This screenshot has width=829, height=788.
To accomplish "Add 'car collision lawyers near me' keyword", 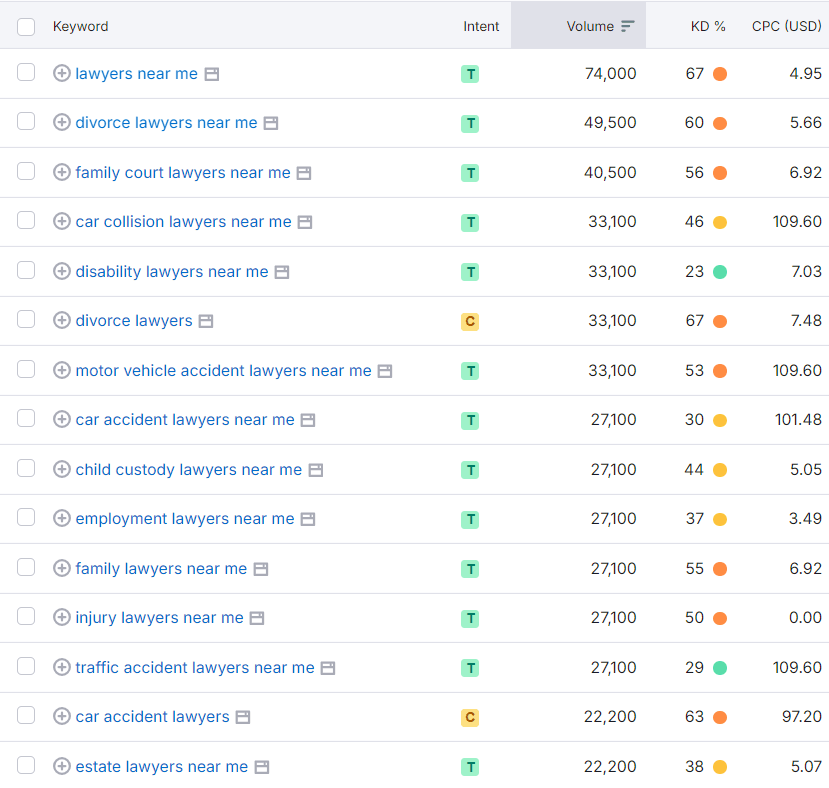I will click(x=62, y=221).
